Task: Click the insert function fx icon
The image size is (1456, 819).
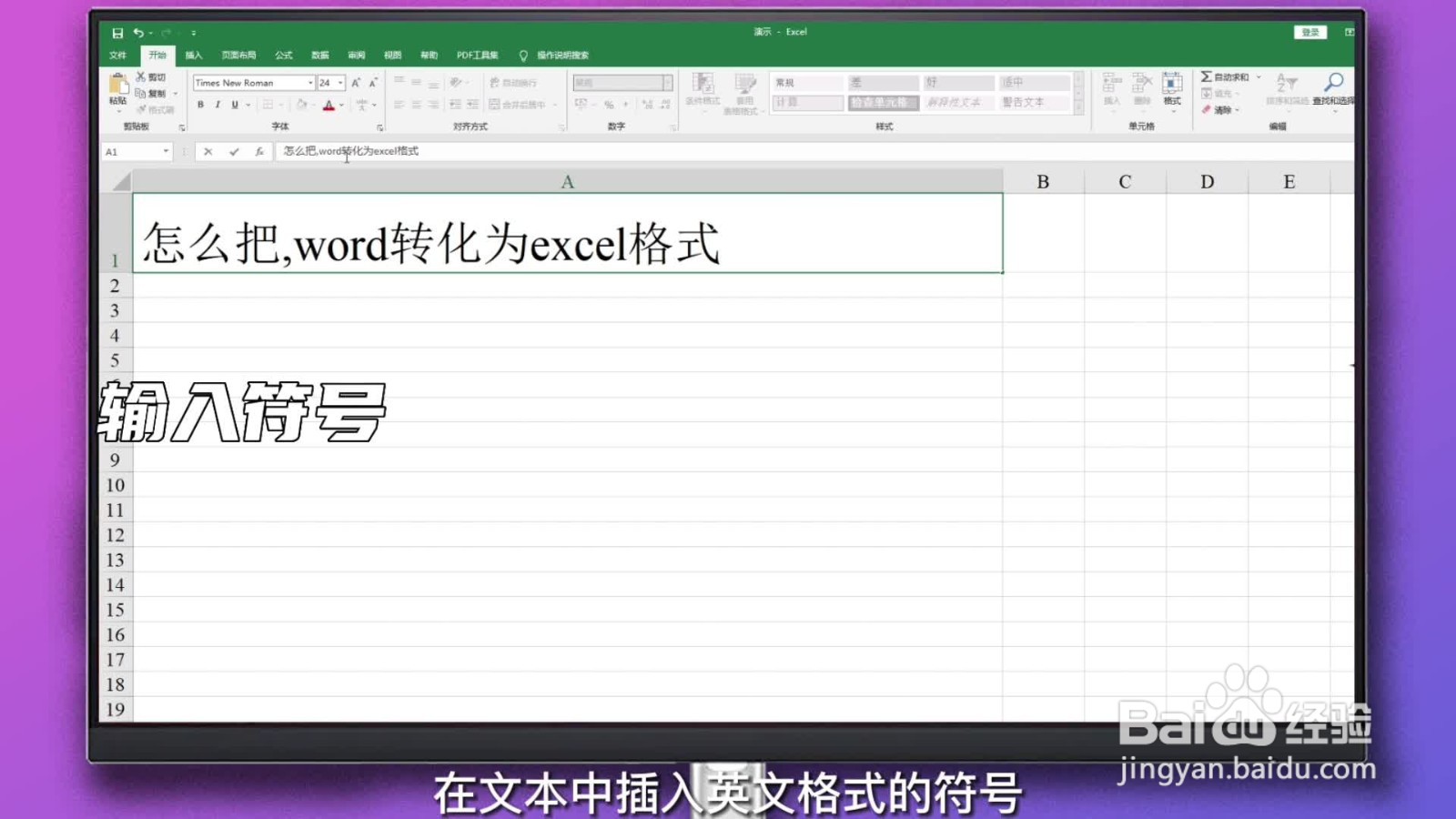Action: tap(259, 152)
